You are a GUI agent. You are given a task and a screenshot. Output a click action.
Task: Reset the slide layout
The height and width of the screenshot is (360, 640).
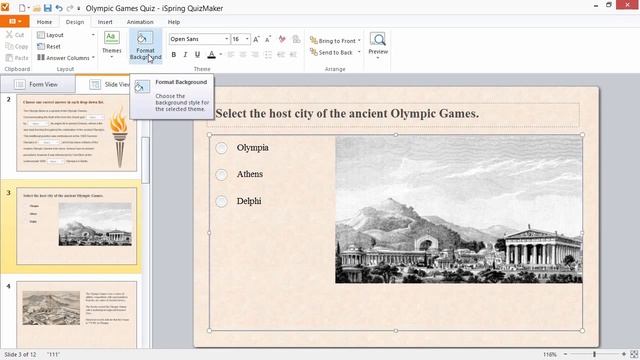click(49, 47)
